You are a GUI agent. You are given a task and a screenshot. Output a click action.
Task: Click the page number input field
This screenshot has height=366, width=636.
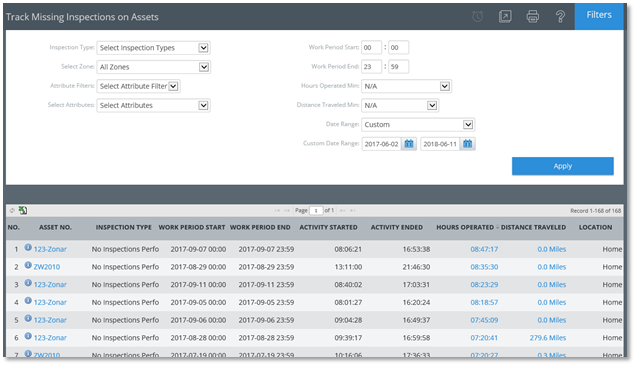point(316,211)
